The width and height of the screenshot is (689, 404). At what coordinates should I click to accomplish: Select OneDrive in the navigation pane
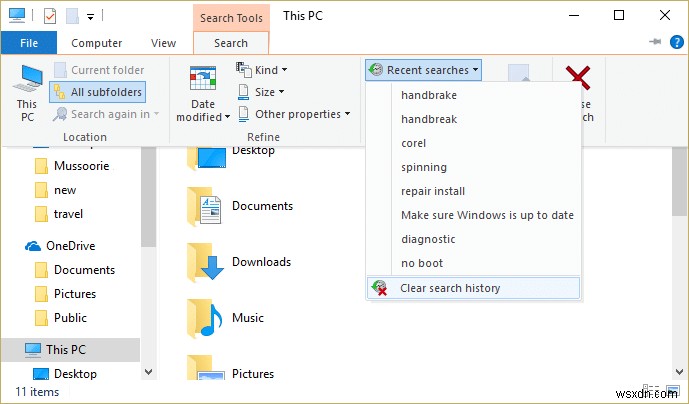tap(77, 246)
